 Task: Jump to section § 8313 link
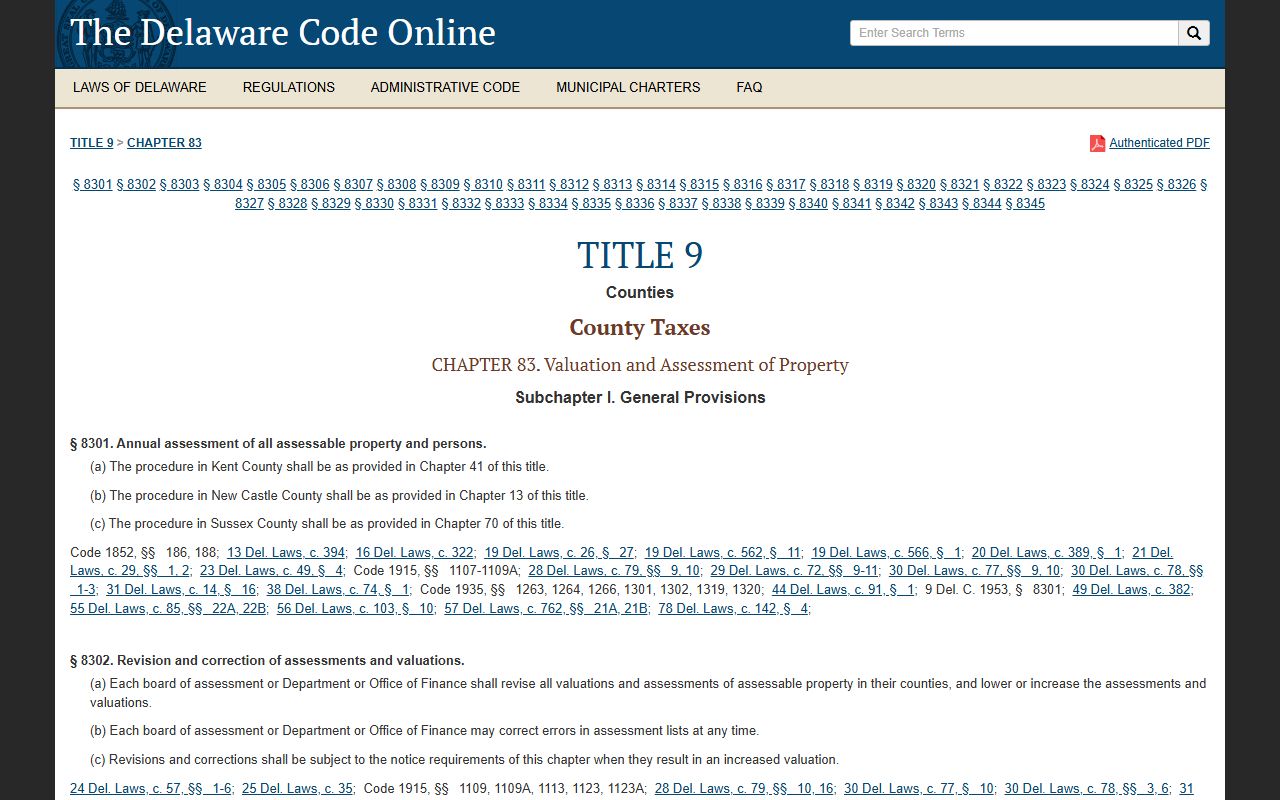(x=613, y=185)
